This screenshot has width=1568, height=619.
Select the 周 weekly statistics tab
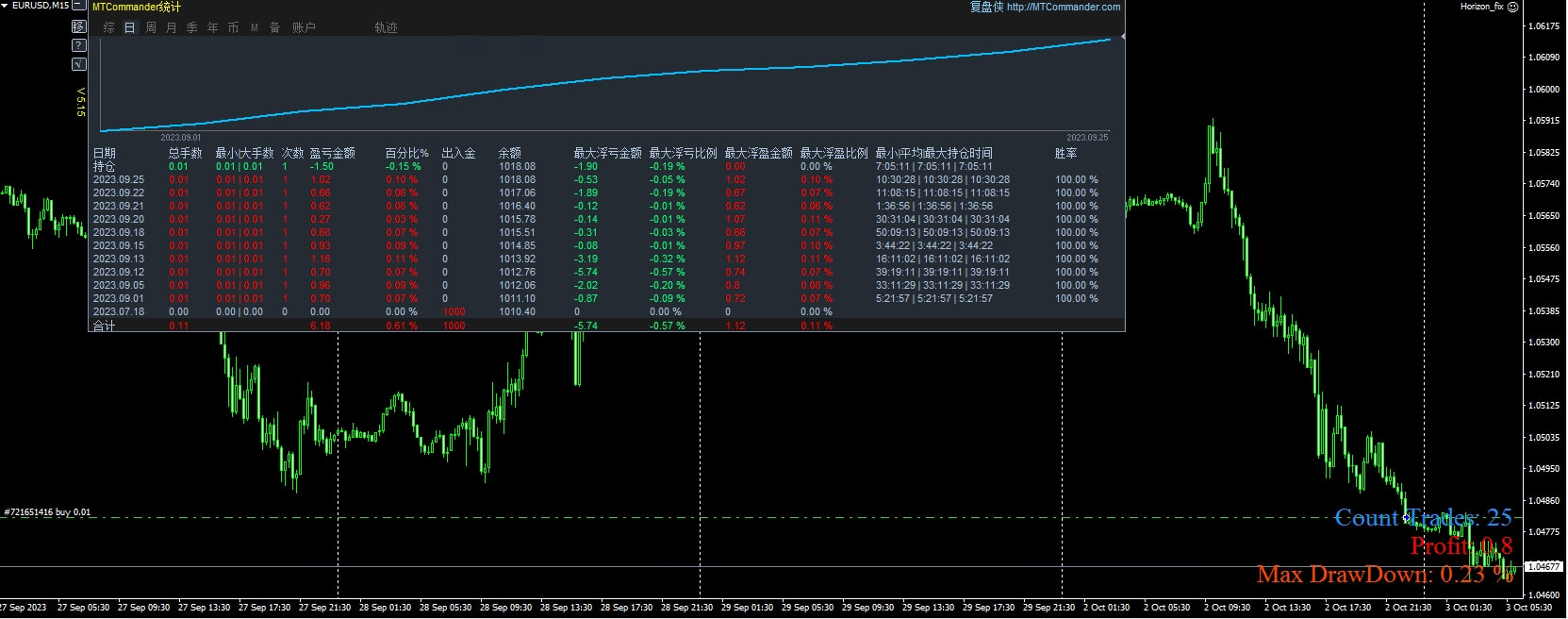pyautogui.click(x=151, y=28)
